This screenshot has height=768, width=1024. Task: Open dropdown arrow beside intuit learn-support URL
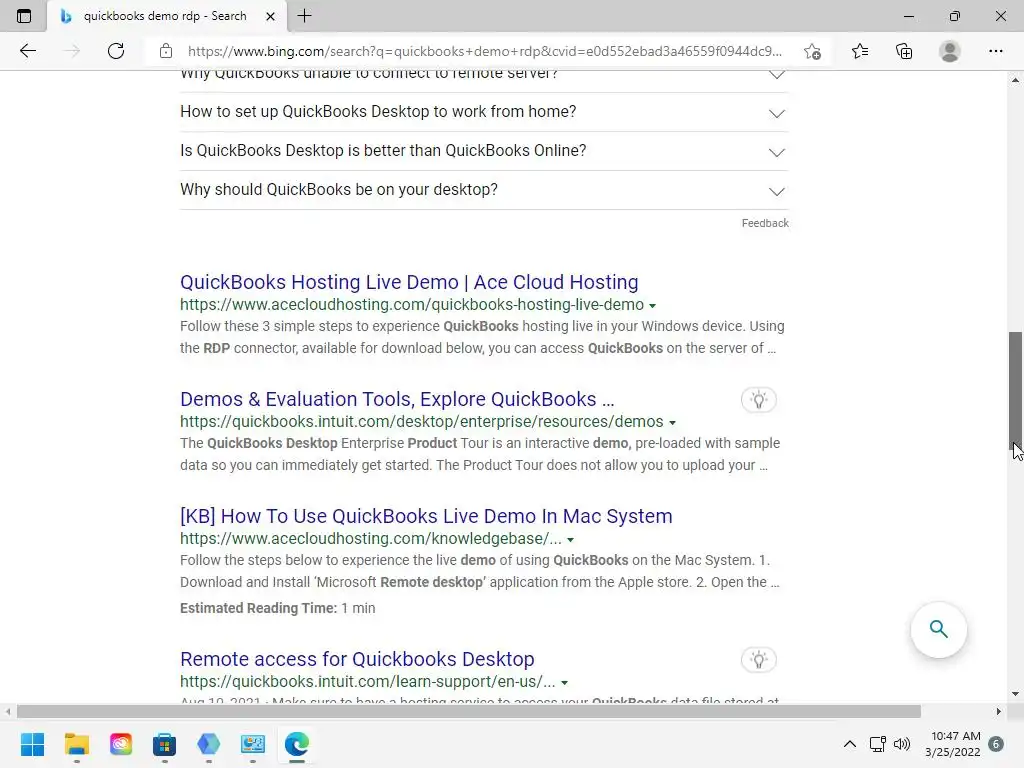coord(564,682)
